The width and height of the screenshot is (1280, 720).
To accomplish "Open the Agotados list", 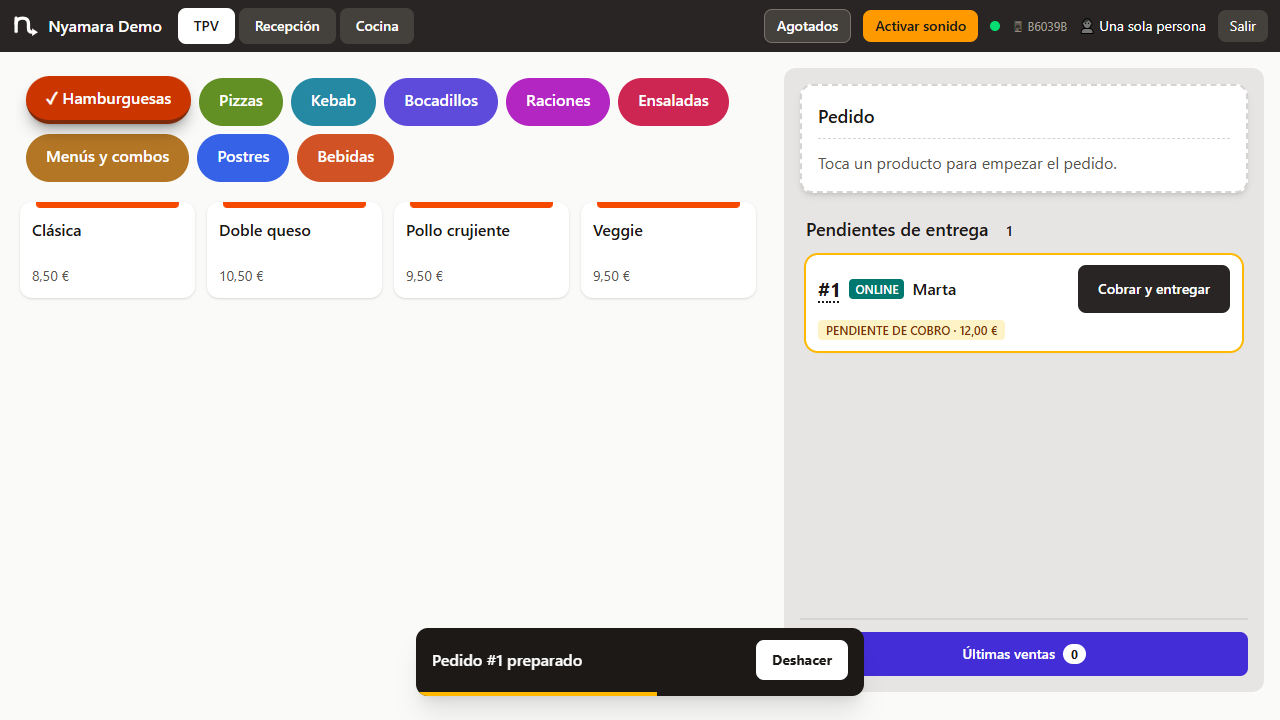I will 807,26.
